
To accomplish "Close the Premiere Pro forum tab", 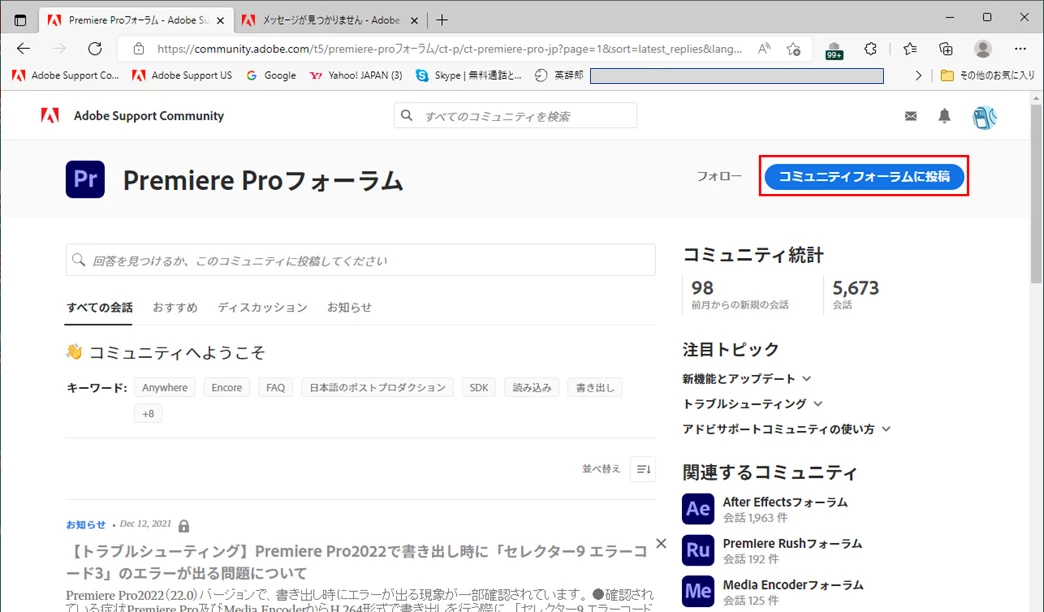I will coord(220,21).
